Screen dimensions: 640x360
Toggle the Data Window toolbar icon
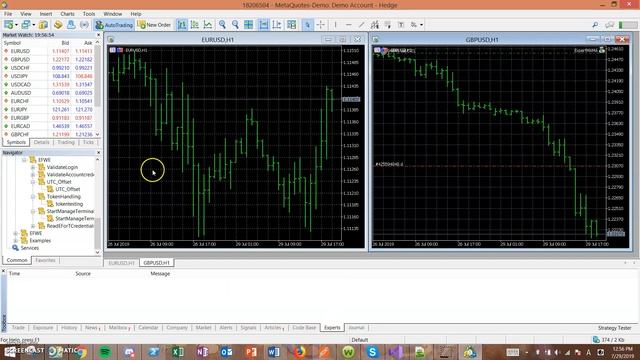pyautogui.click(x=58, y=25)
